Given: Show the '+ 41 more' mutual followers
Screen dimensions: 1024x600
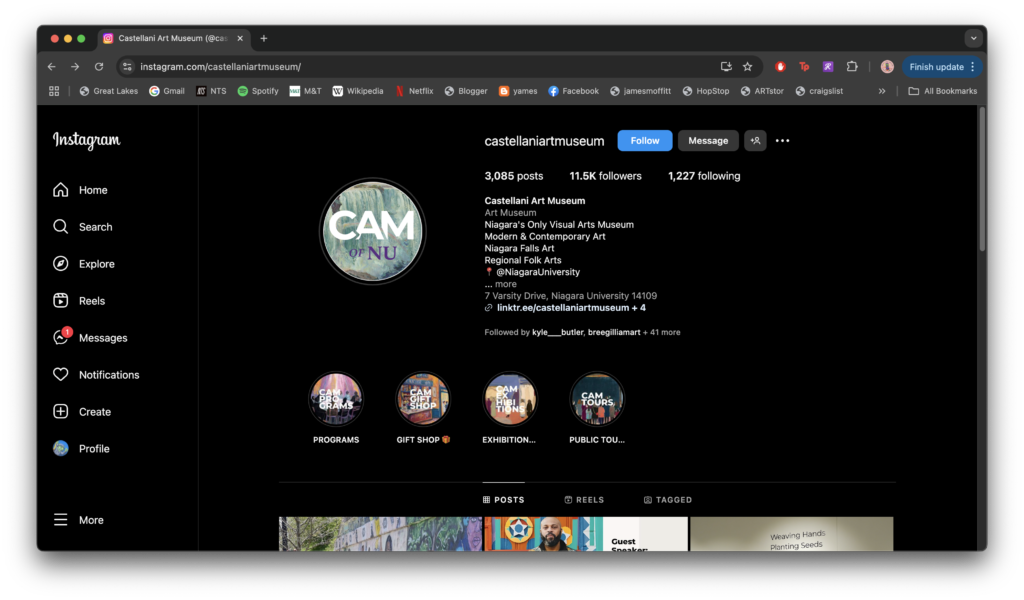Looking at the screenshot, I should click(x=662, y=332).
